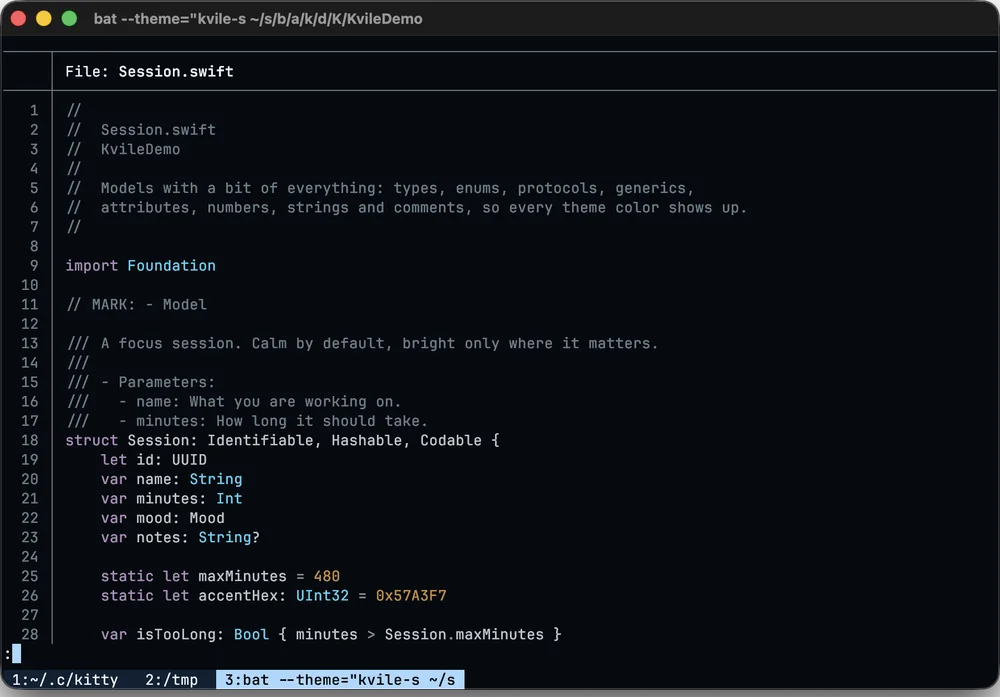
Task: Click 'String?' type on the 'var notes' line
Action: pyautogui.click(x=230, y=538)
